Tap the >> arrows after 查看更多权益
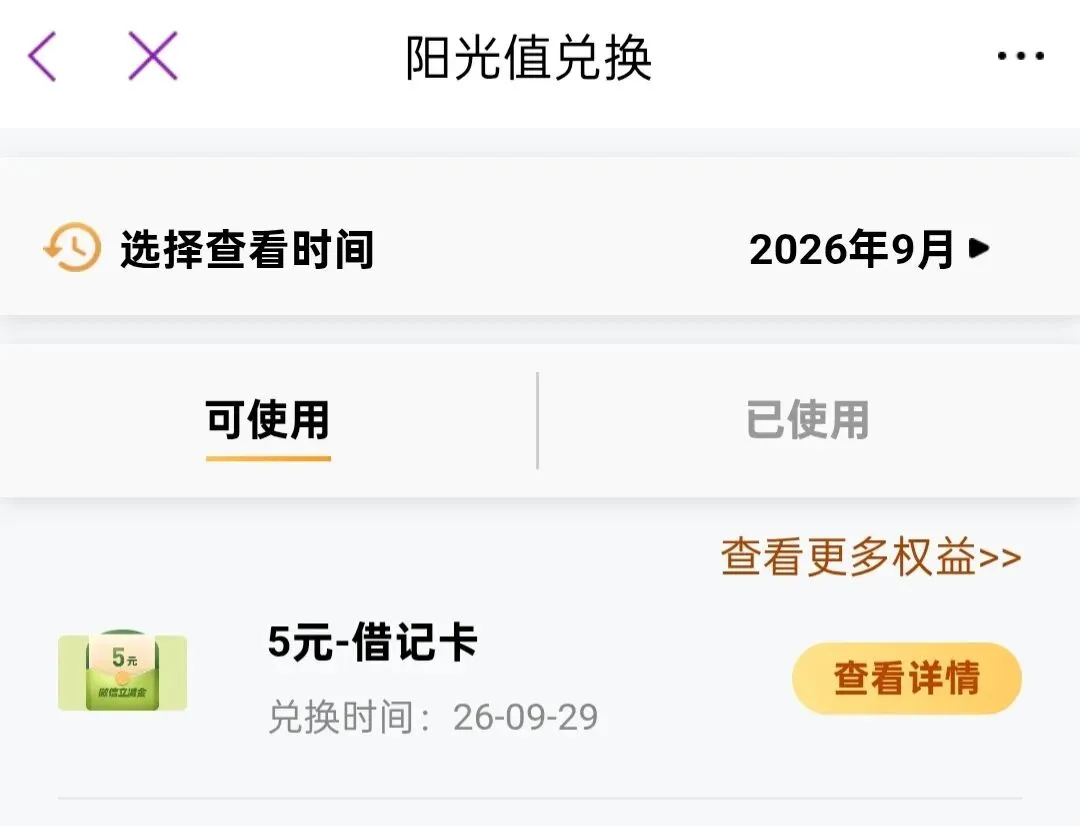Viewport: 1080px width, 826px height. (999, 557)
